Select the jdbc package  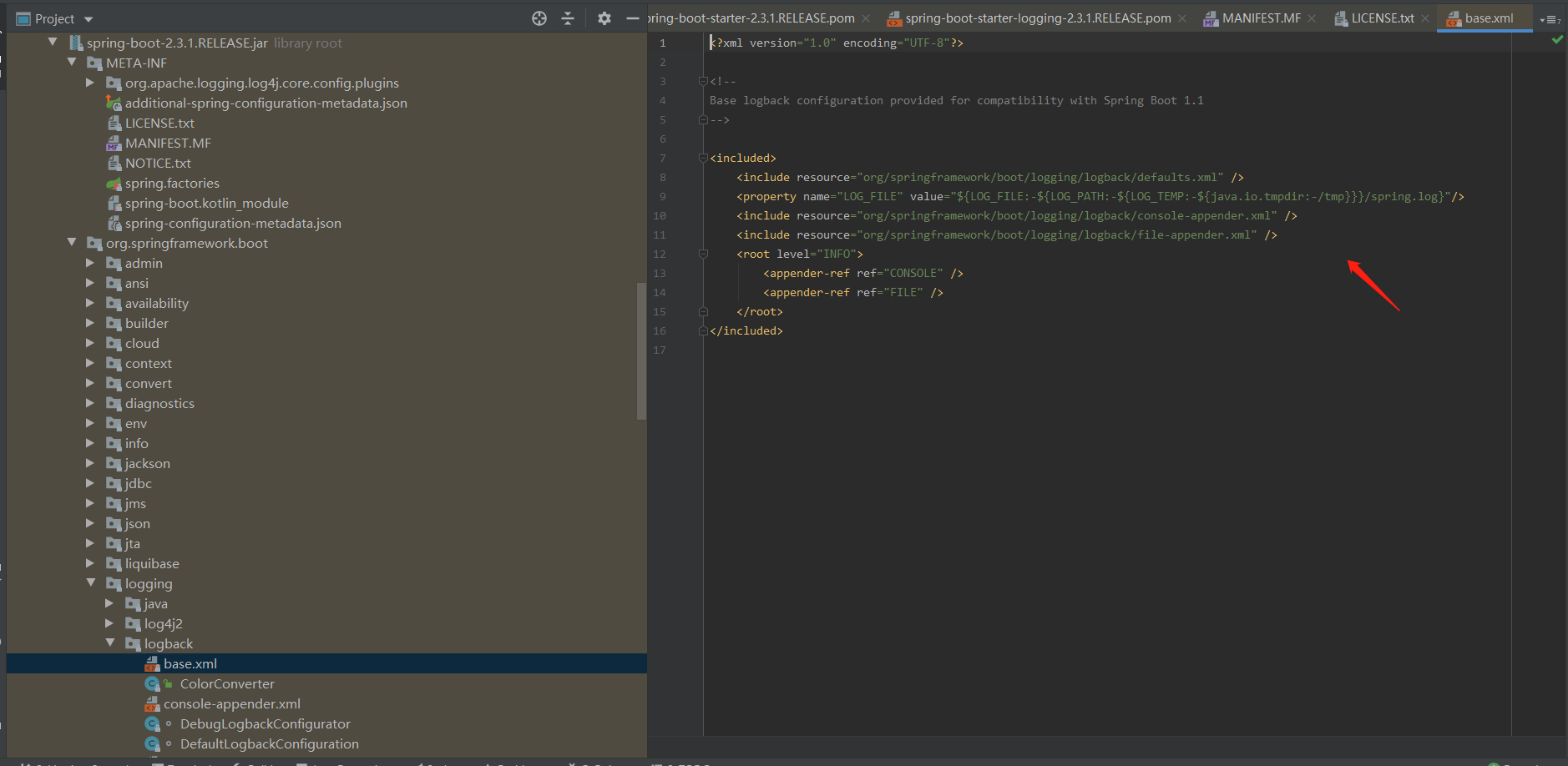click(x=139, y=483)
